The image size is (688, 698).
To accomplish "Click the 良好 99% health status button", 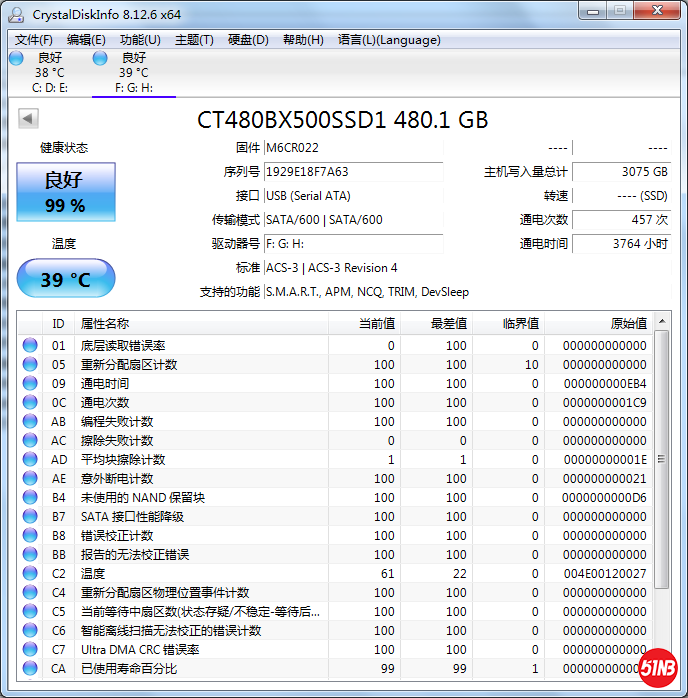I will coord(66,192).
